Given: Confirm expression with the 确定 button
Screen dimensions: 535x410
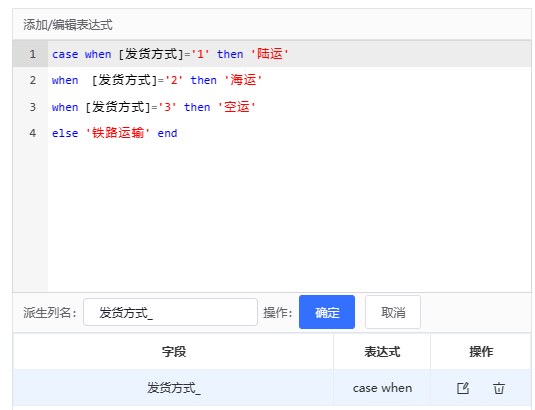Looking at the screenshot, I should 327,312.
